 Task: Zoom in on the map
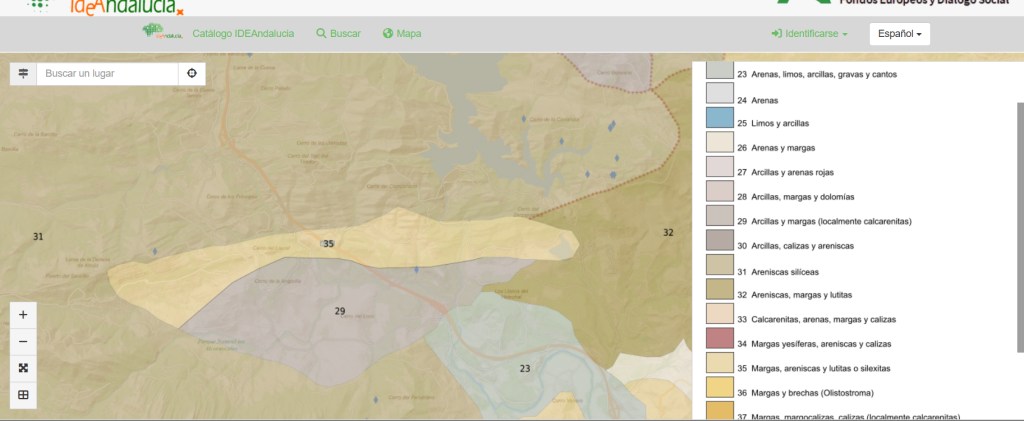tap(23, 314)
